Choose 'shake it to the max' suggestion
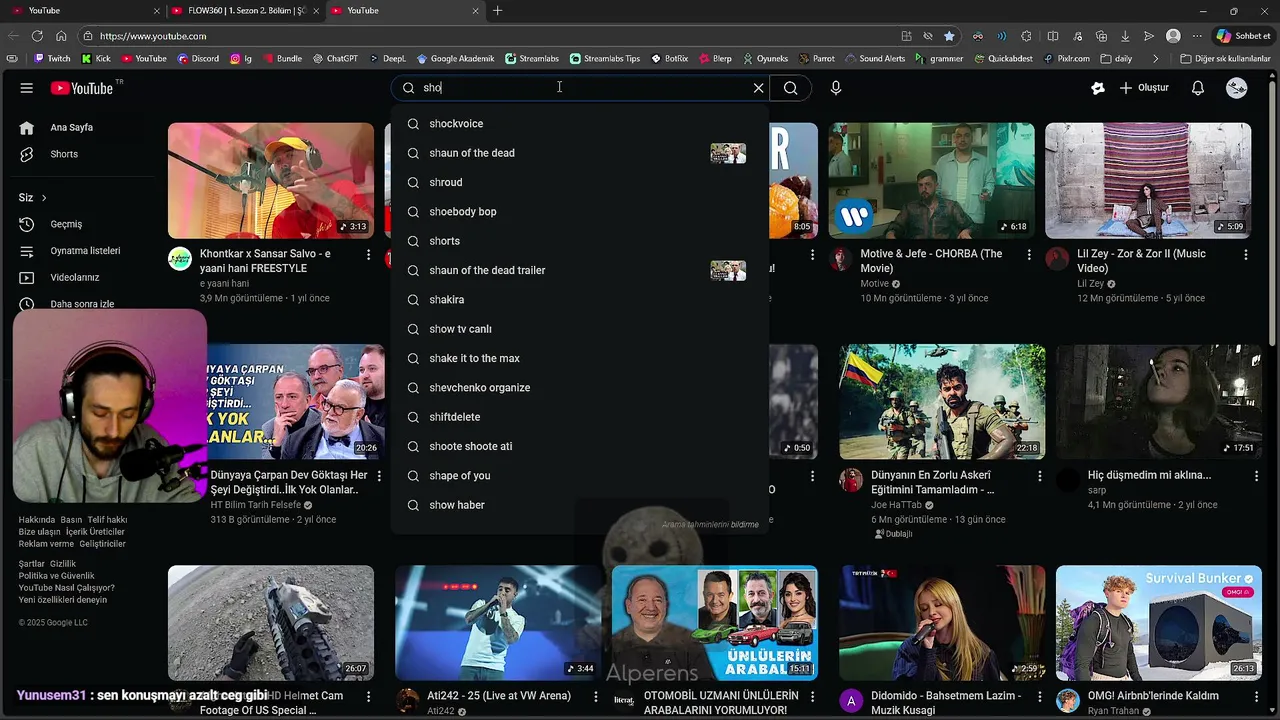This screenshot has height=720, width=1280. coord(580,358)
